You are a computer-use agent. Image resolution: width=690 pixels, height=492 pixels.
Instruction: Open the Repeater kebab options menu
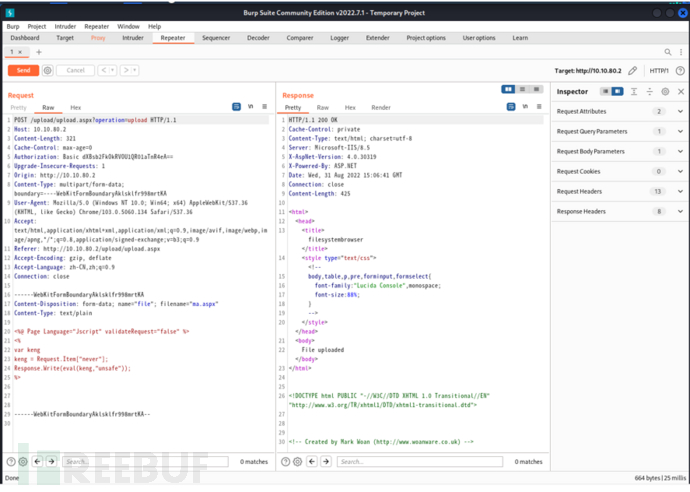point(681,52)
